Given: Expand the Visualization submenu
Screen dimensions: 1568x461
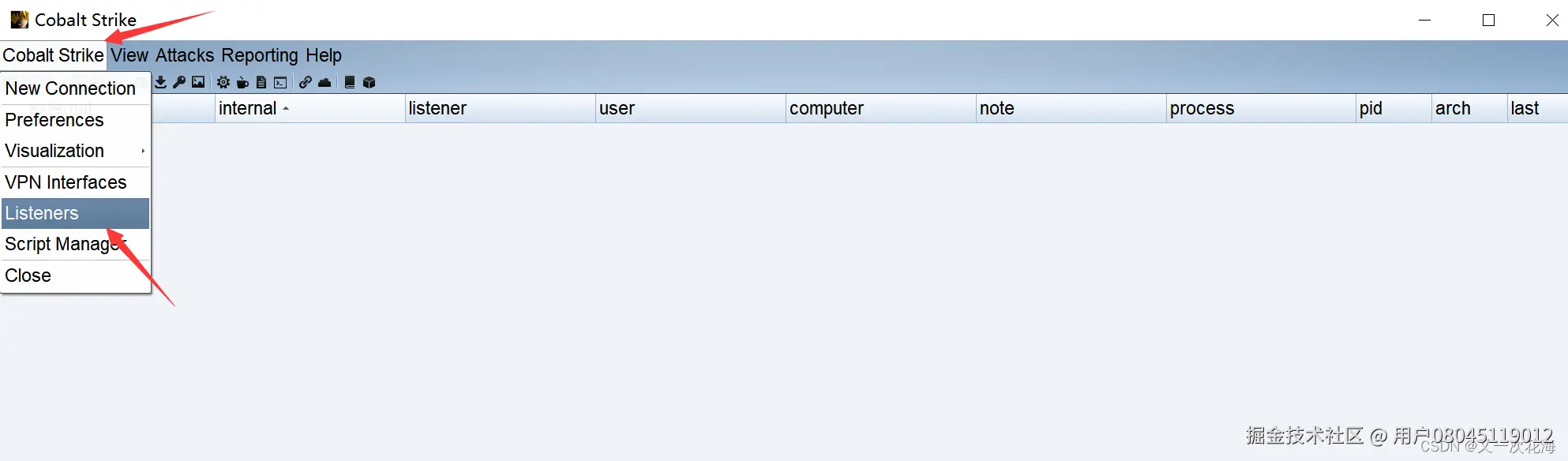Looking at the screenshot, I should point(75,151).
